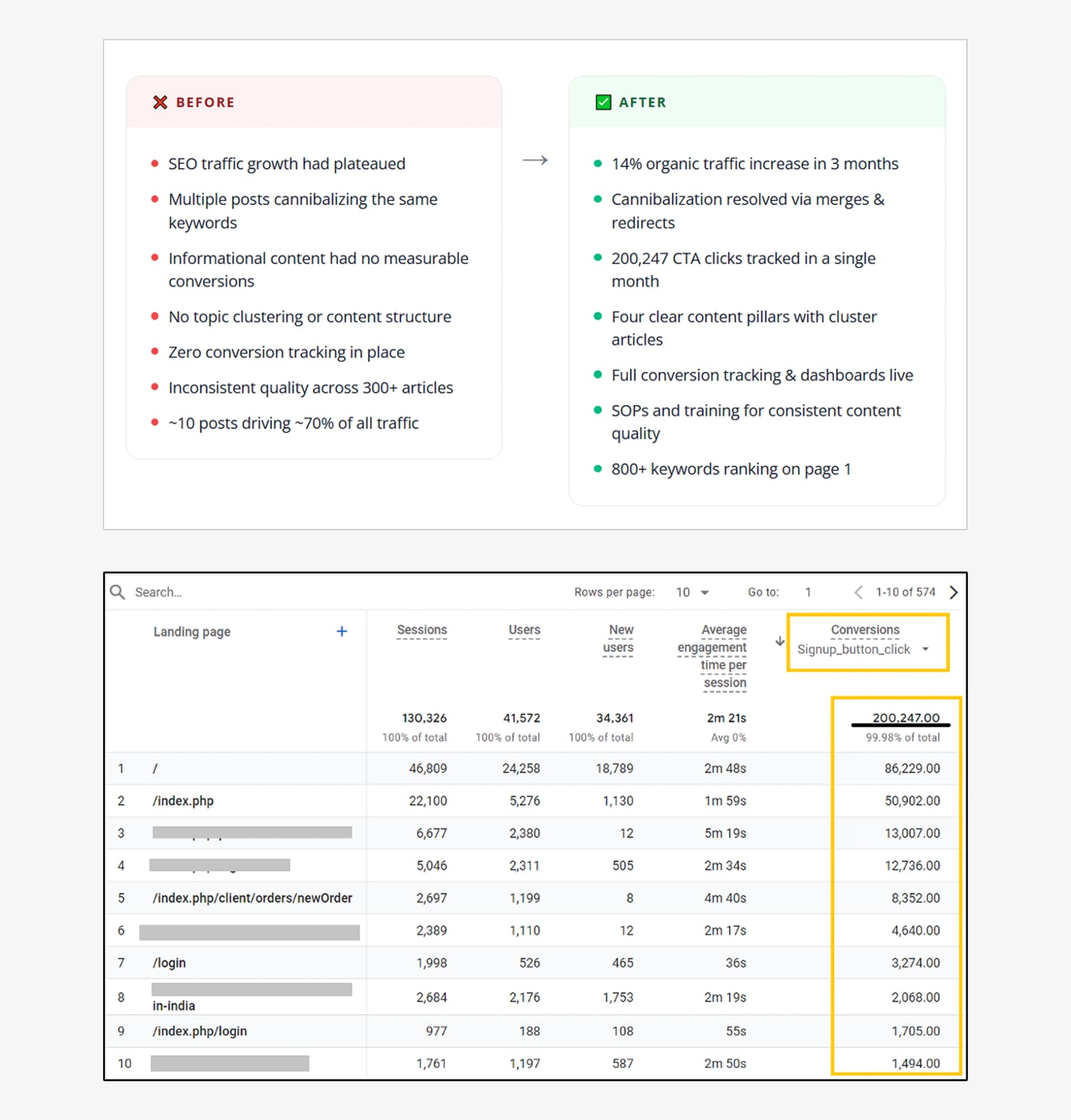Sort by the Sessions column header

[x=422, y=630]
